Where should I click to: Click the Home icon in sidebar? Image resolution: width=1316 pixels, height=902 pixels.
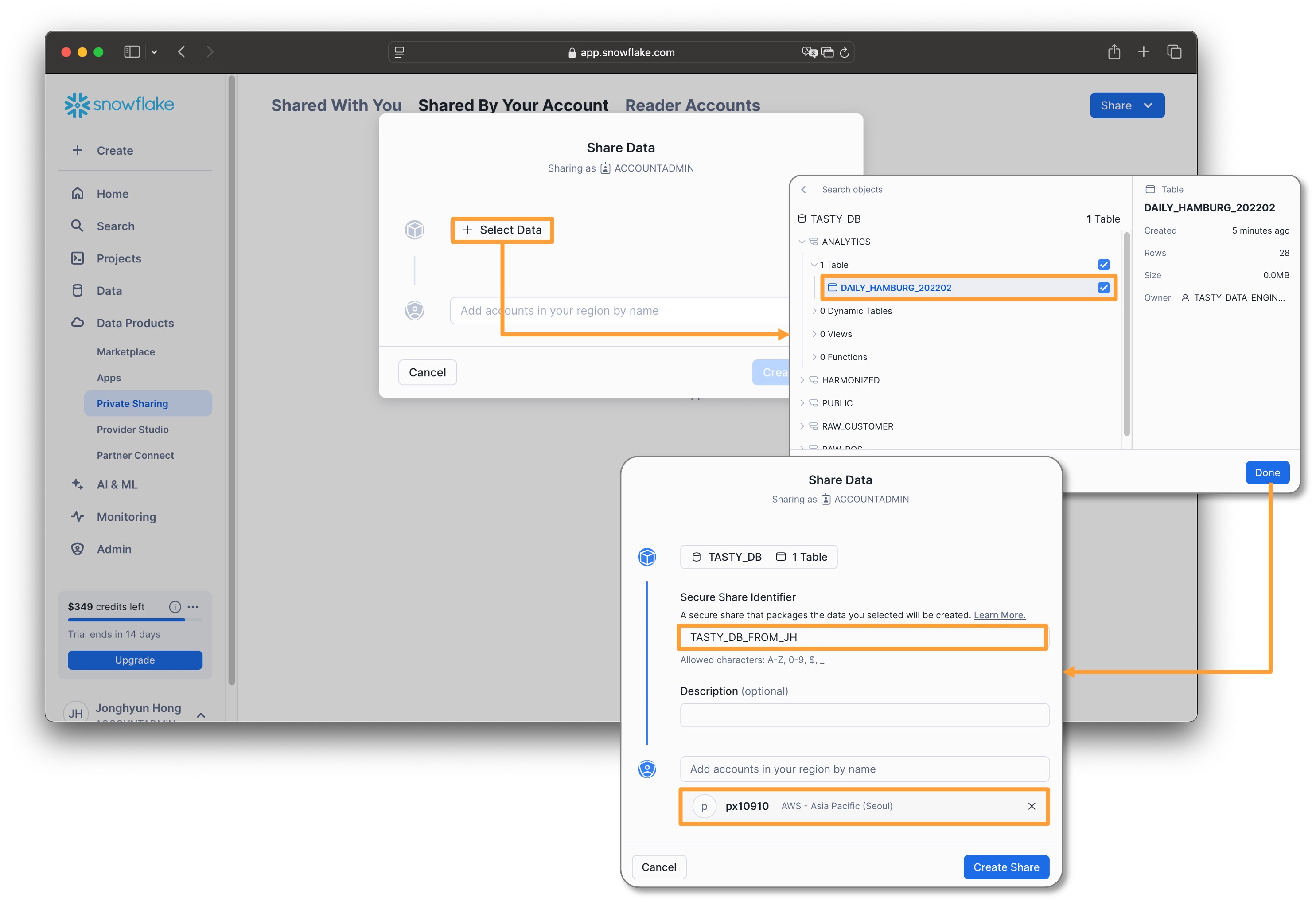[78, 194]
